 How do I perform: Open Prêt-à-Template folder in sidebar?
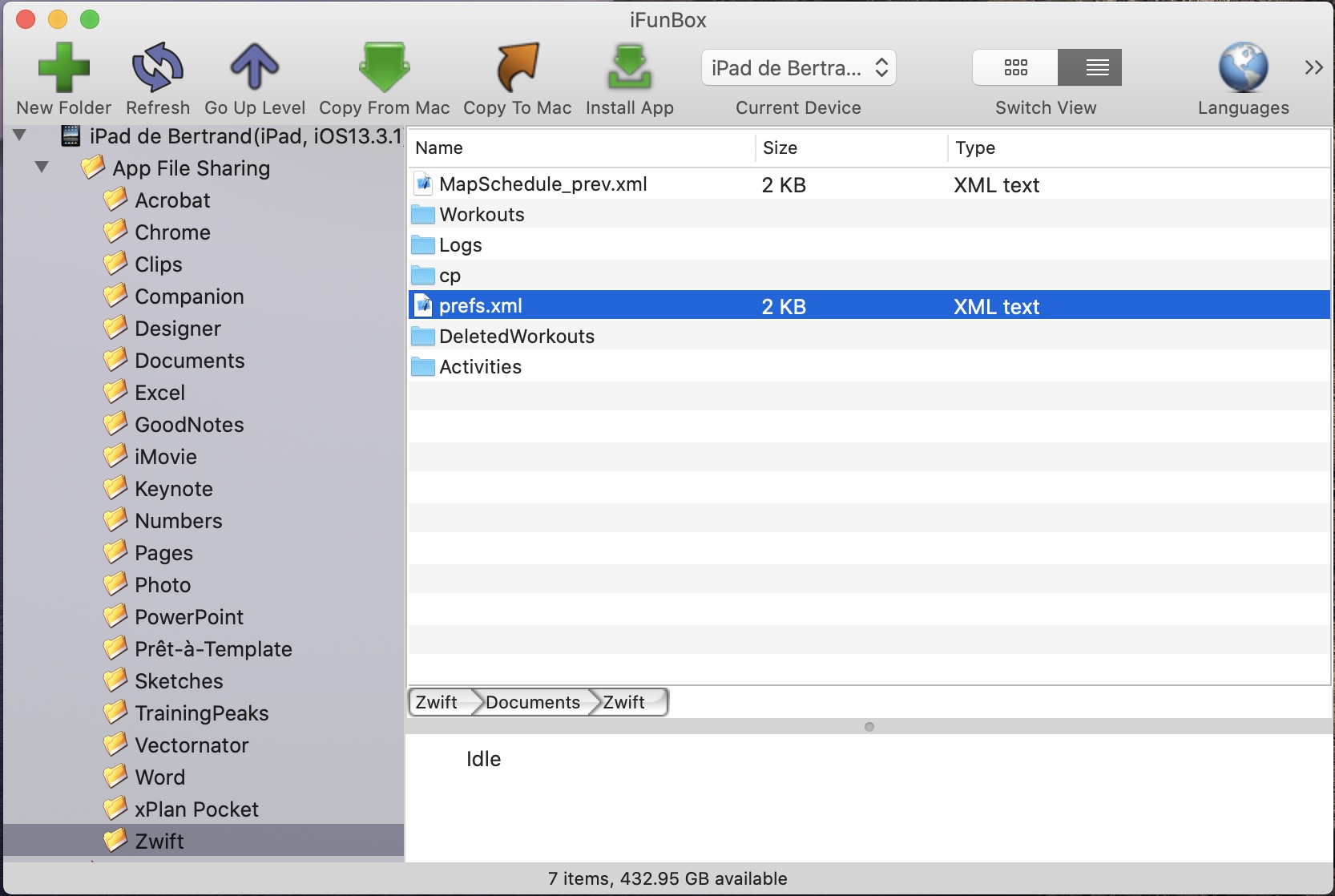click(x=198, y=649)
